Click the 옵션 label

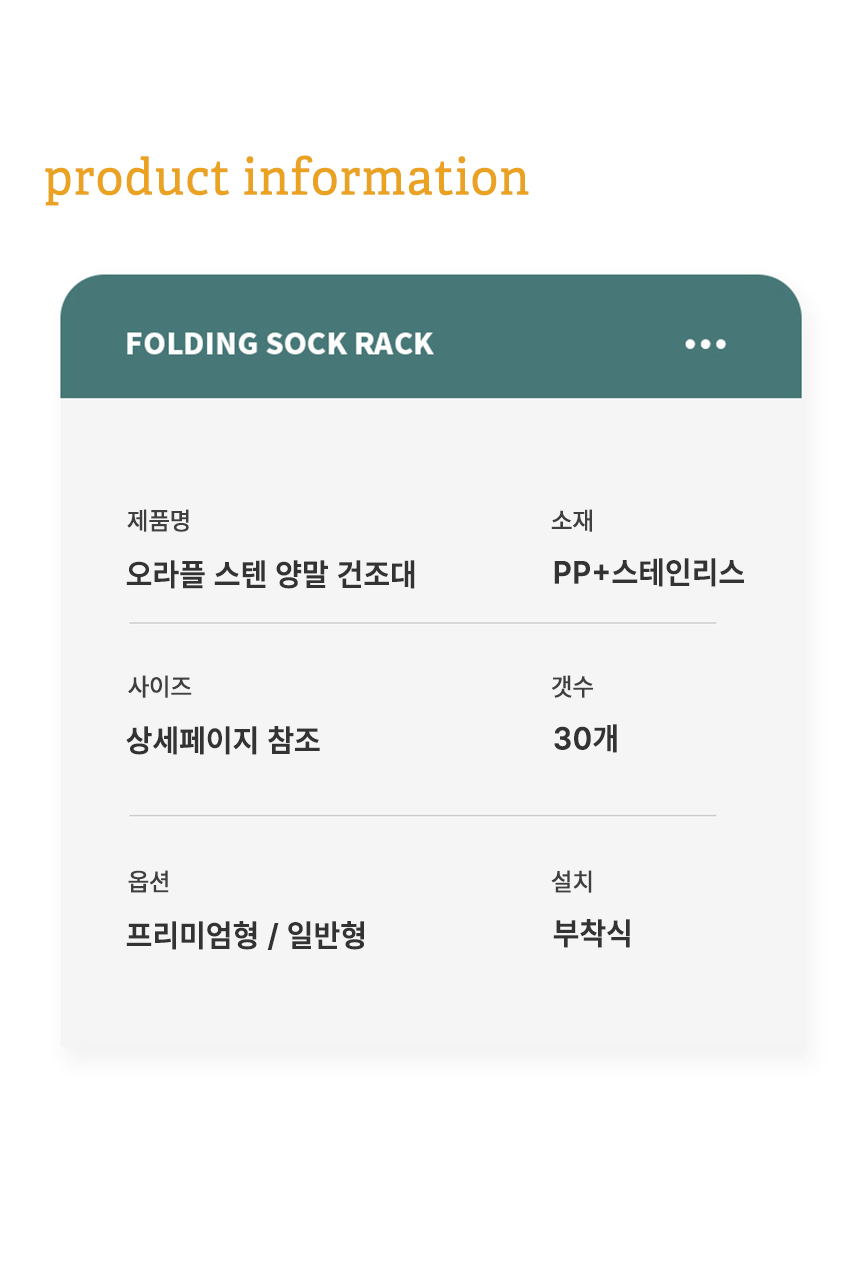pyautogui.click(x=148, y=881)
